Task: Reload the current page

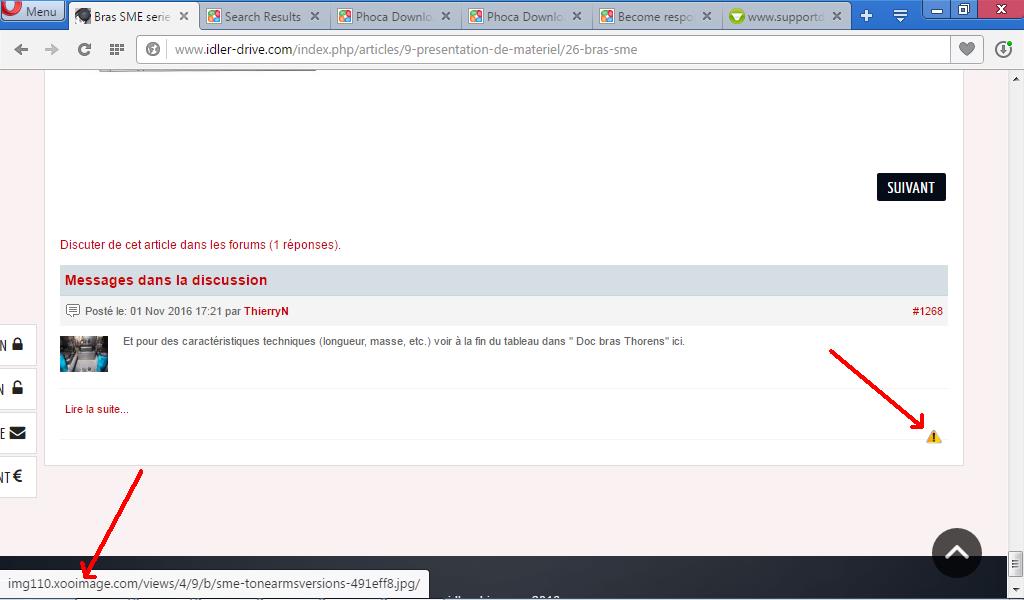Action: pyautogui.click(x=85, y=49)
